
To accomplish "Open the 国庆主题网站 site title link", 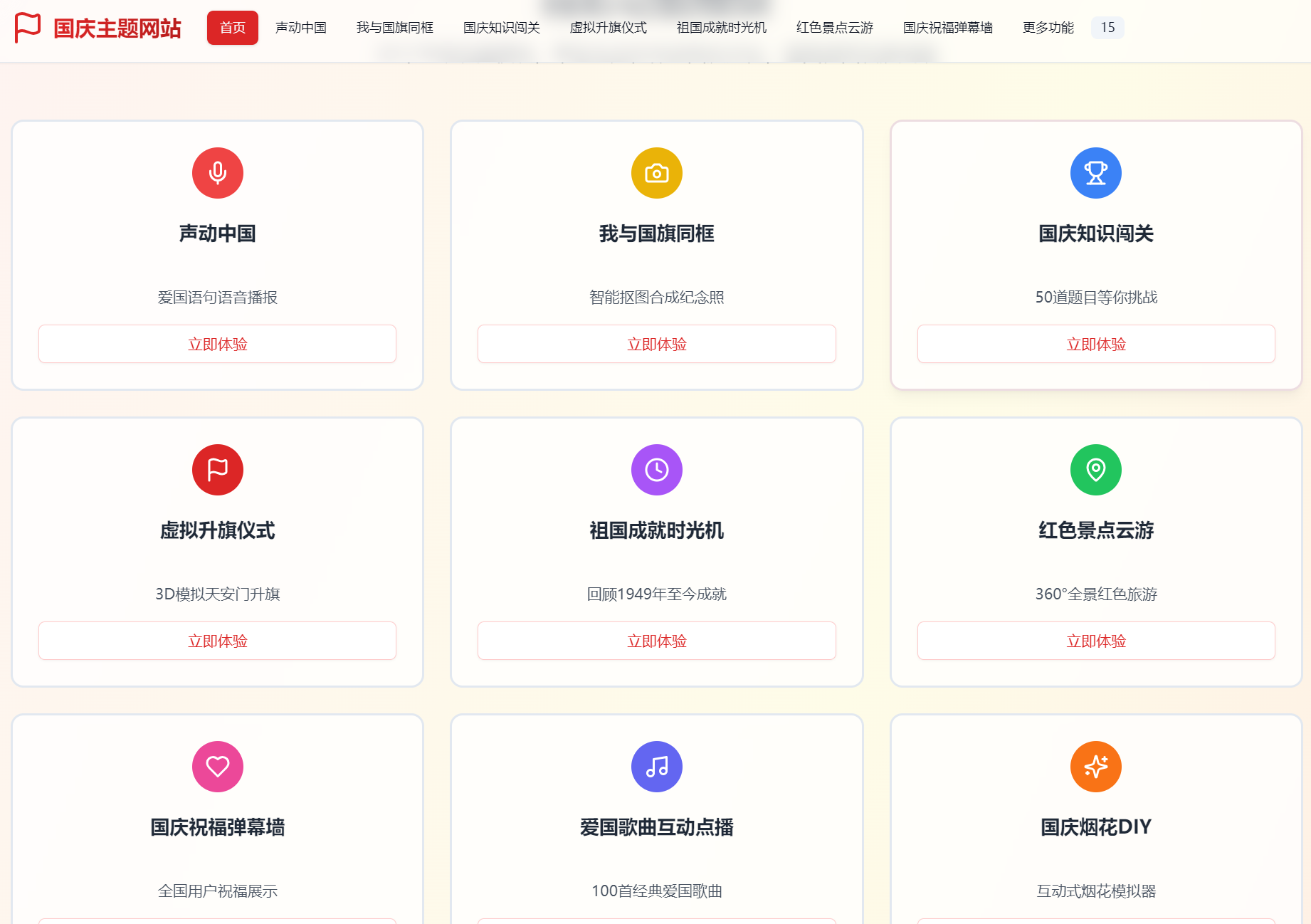I will click(117, 28).
